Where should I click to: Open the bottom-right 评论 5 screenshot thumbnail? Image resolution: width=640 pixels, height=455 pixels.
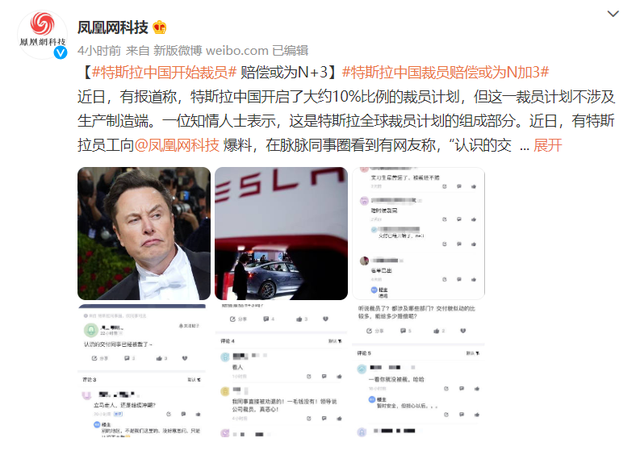pyautogui.click(x=418, y=371)
